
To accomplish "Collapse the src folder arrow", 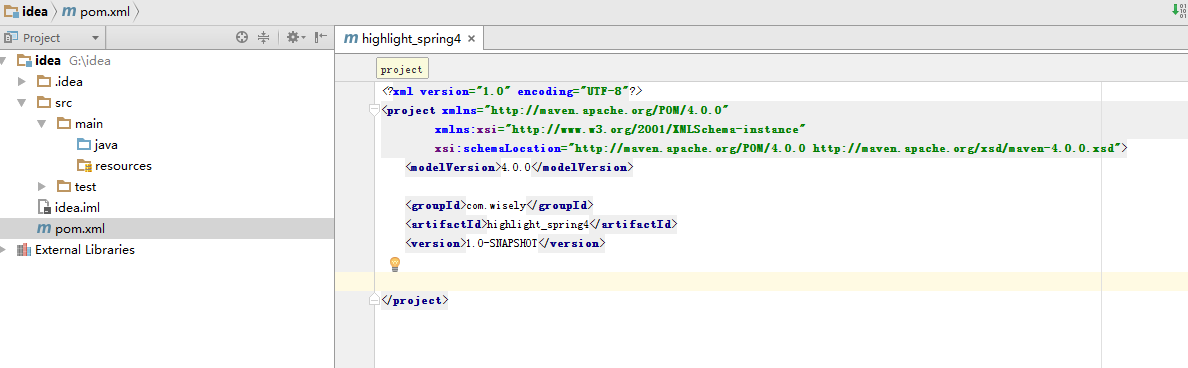I will point(22,102).
